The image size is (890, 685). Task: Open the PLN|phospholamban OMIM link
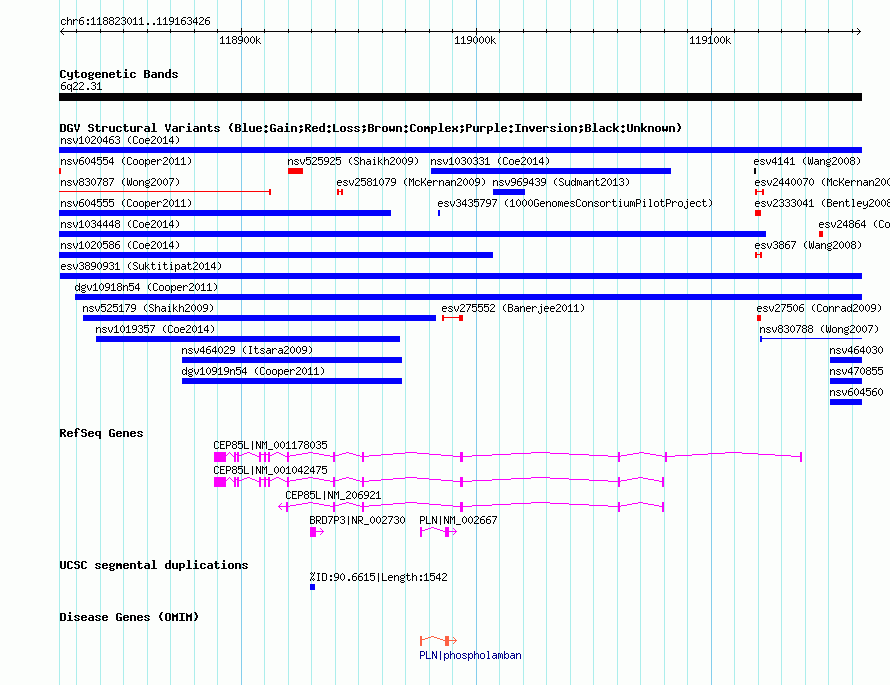[470, 655]
